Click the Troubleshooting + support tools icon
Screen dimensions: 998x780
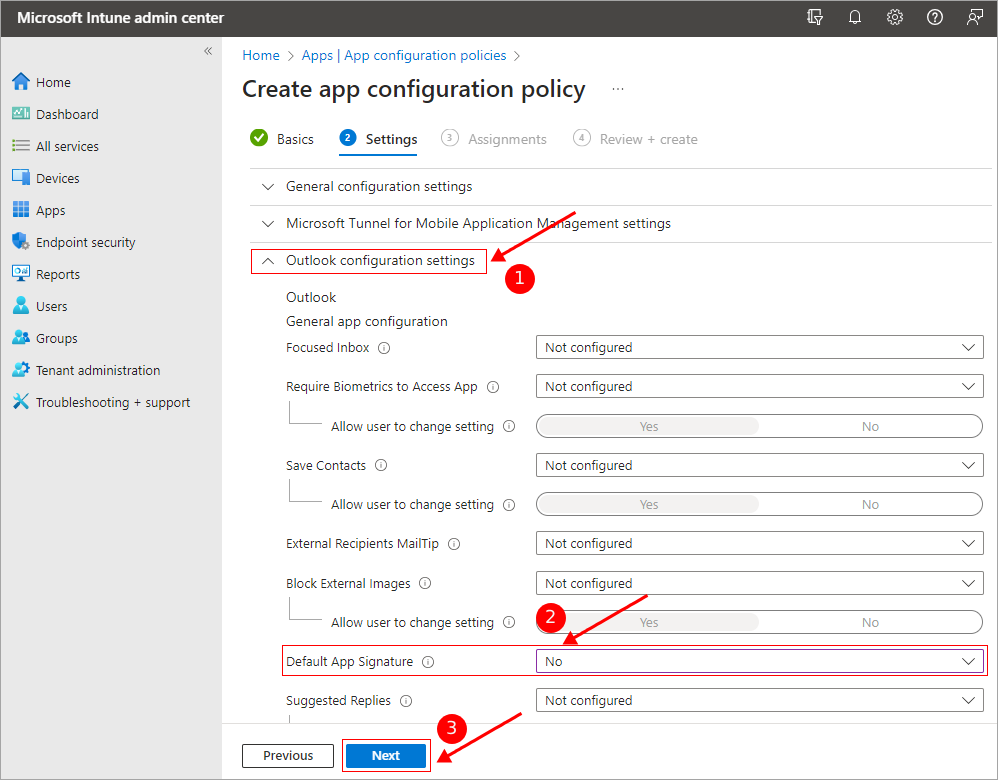(x=20, y=402)
